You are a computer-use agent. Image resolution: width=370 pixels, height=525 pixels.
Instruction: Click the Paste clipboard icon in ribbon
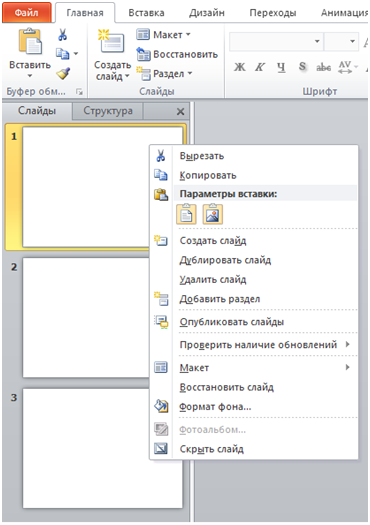pos(30,42)
